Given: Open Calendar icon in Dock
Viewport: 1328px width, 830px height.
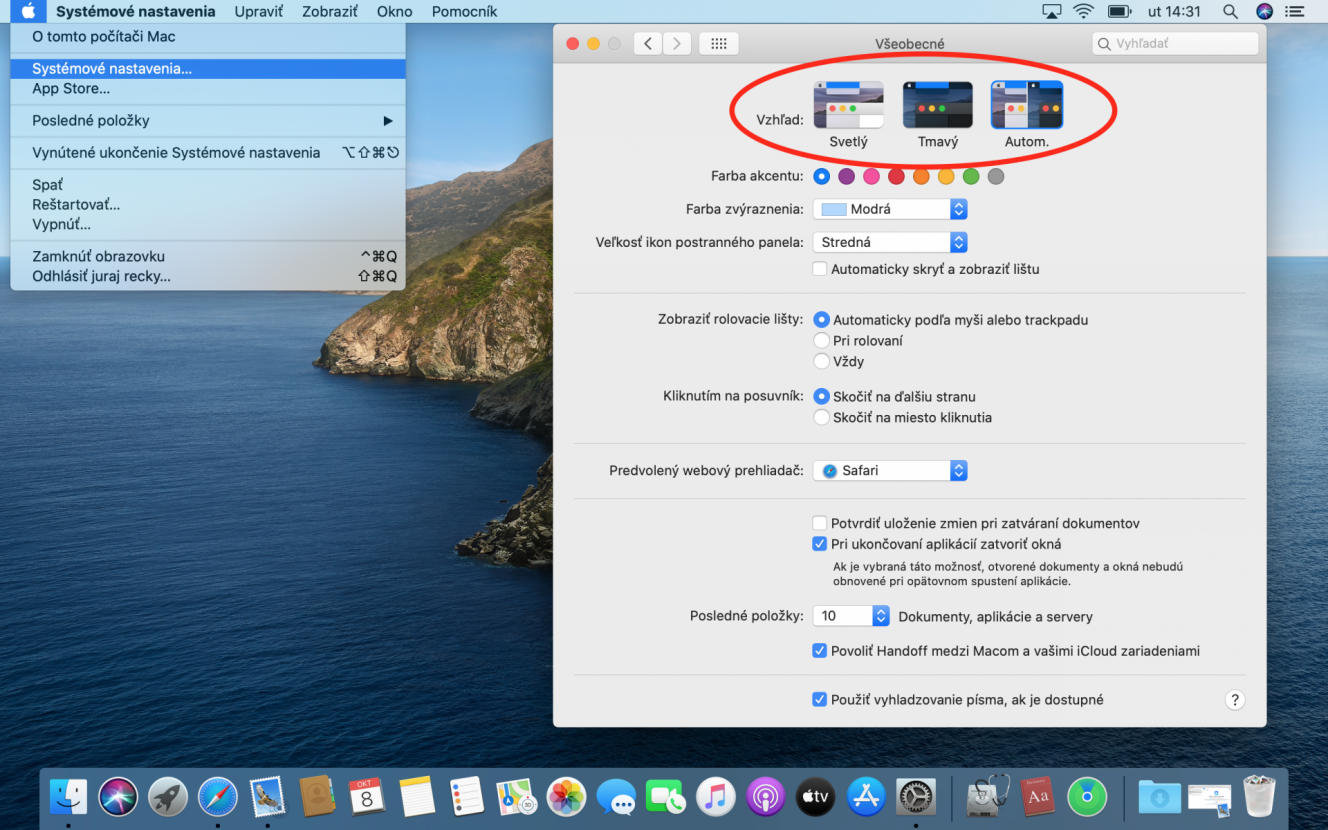Looking at the screenshot, I should tap(367, 797).
